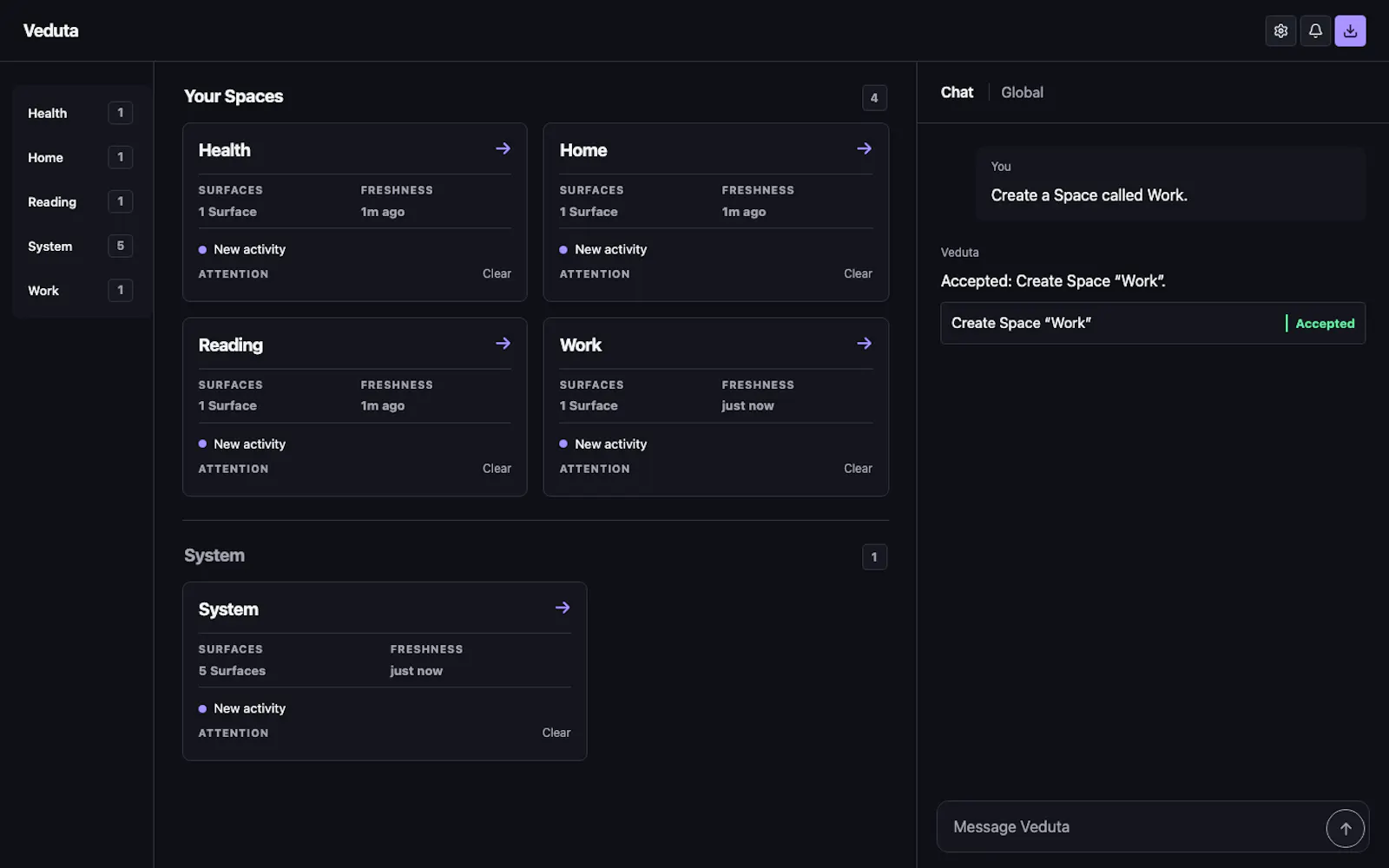1389x868 pixels.
Task: Click the System sidebar badge showing 5
Action: [120, 246]
